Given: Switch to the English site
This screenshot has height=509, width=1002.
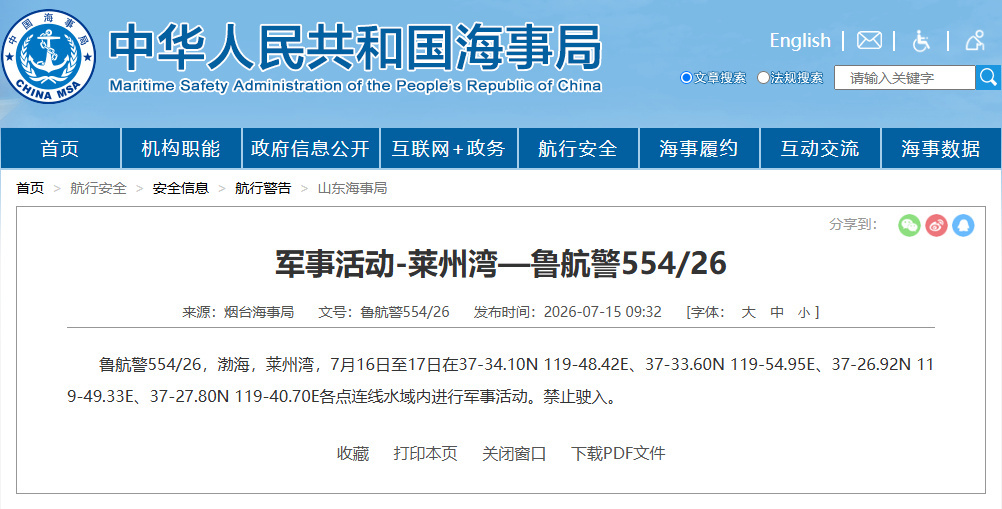Looking at the screenshot, I should pyautogui.click(x=800, y=41).
